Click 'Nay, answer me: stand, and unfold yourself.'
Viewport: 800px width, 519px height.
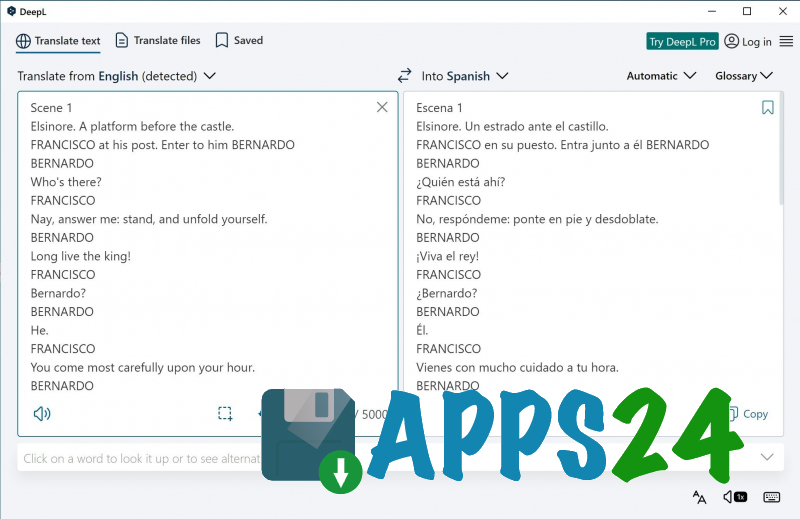149,219
